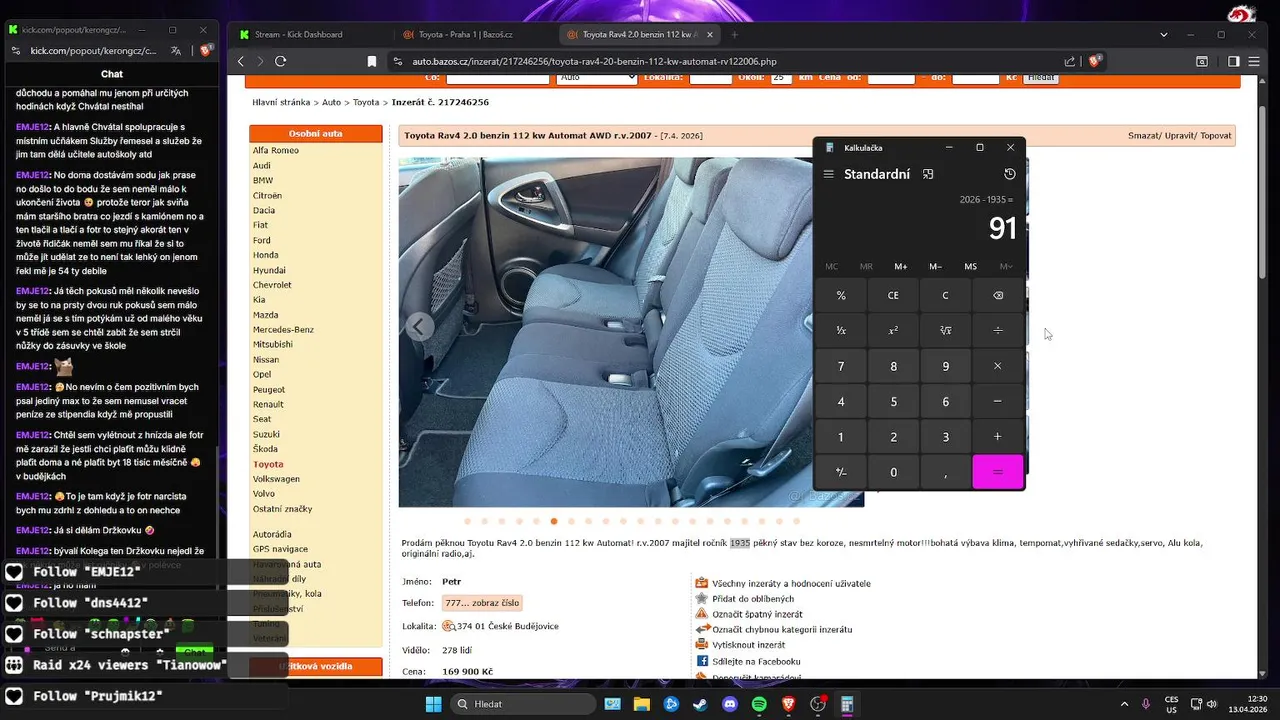Click Windows taskbar Hledat search box
1280x720 pixels.
(522, 704)
